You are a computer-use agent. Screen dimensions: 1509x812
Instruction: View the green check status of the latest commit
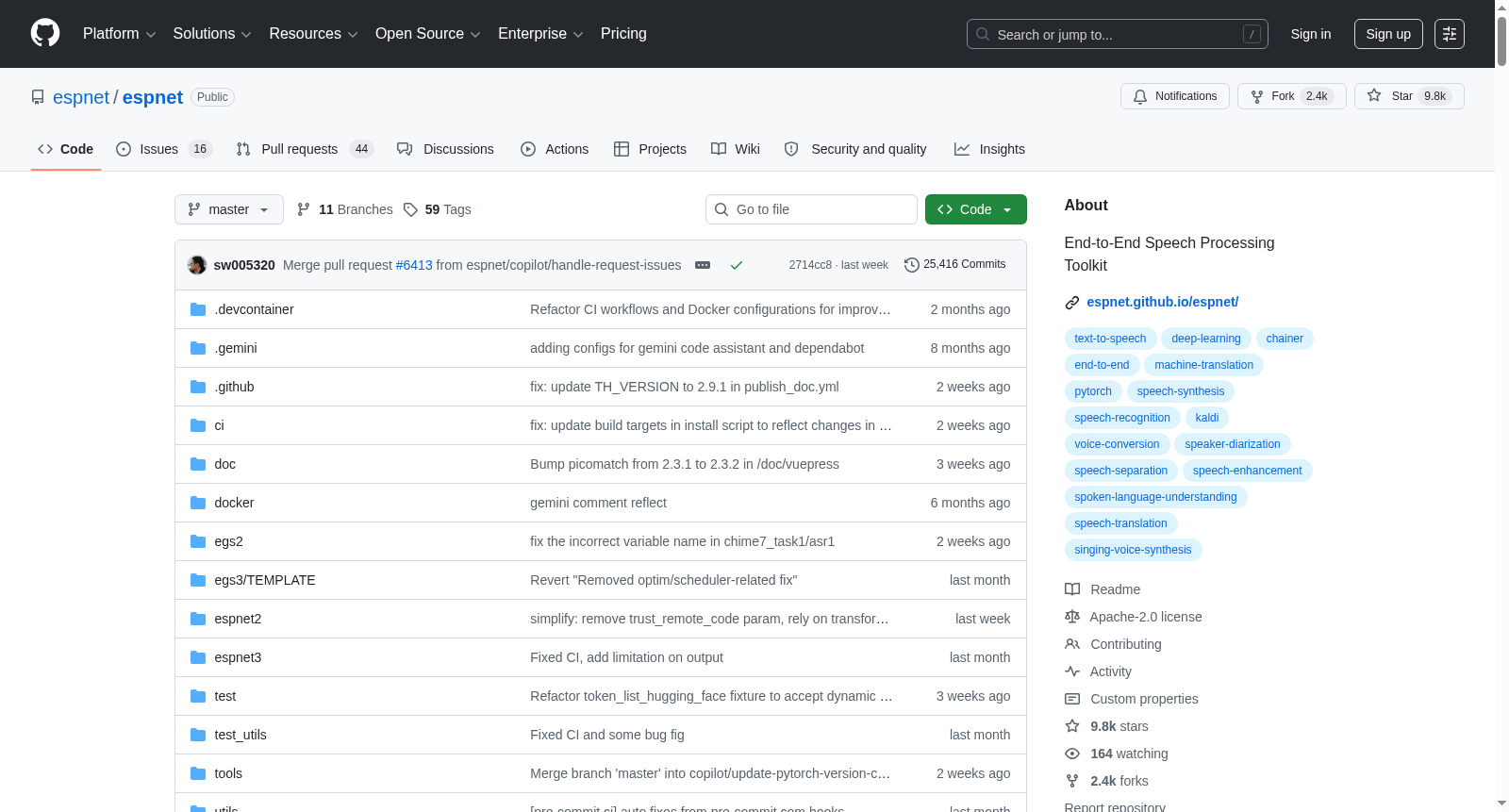click(737, 265)
